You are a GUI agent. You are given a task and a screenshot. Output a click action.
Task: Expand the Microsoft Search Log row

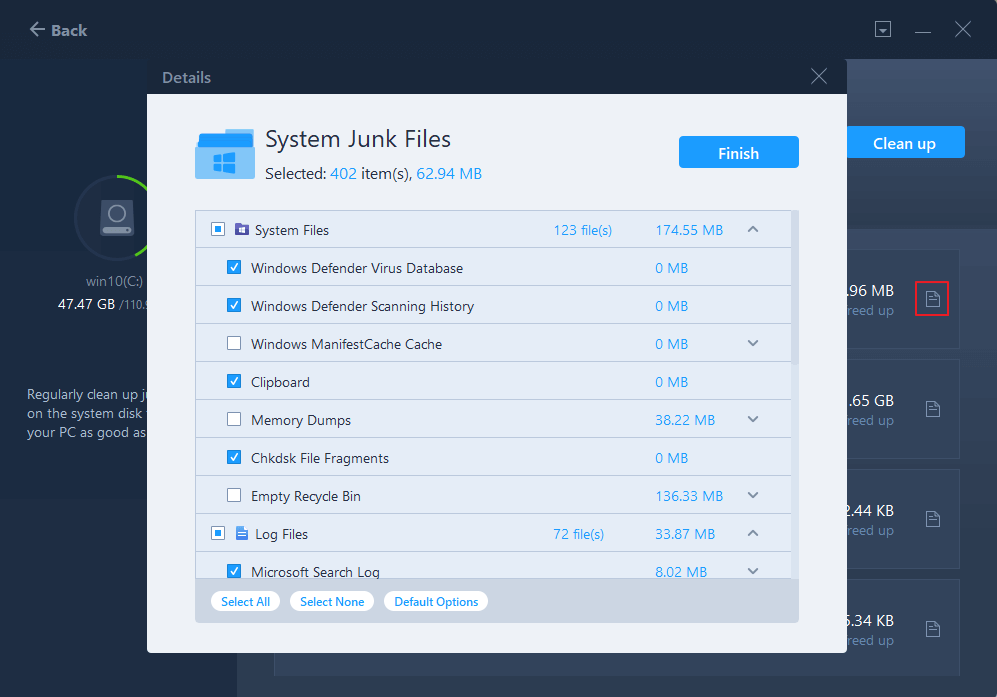753,571
